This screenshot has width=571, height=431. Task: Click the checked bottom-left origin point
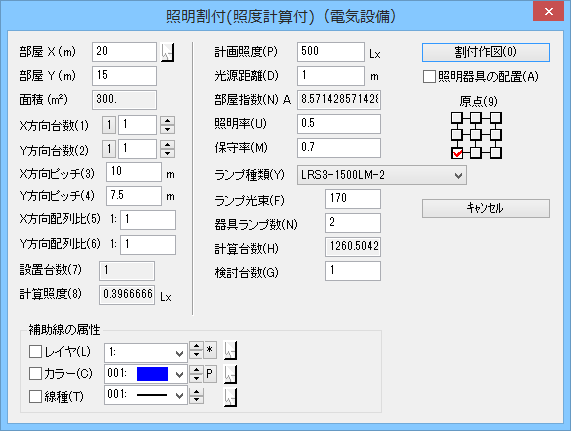tap(457, 153)
